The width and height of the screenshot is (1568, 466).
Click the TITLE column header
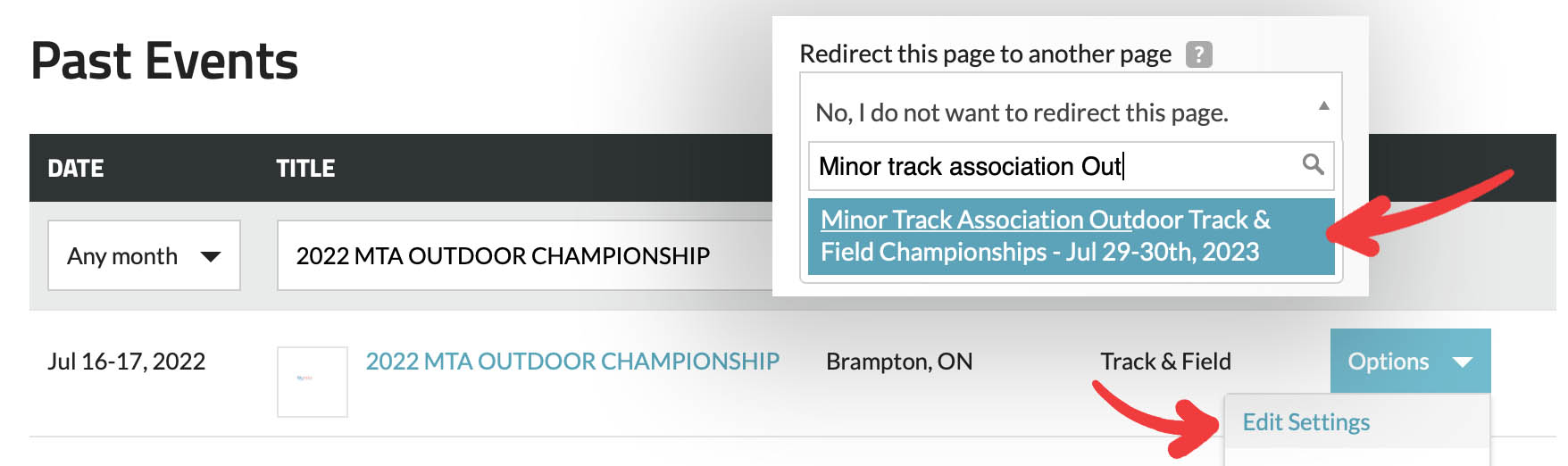(305, 169)
